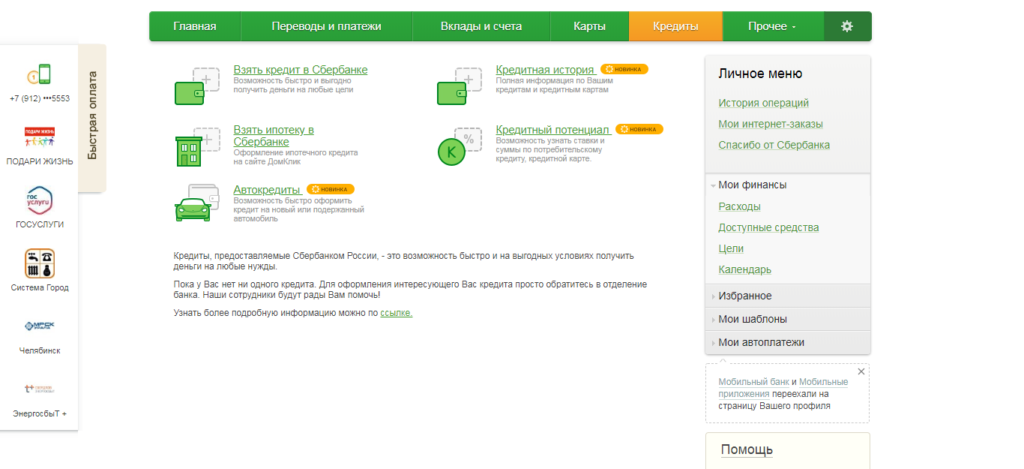Close the Мобильный банк notice
Viewport: 1024px width, 469px height.
(861, 371)
